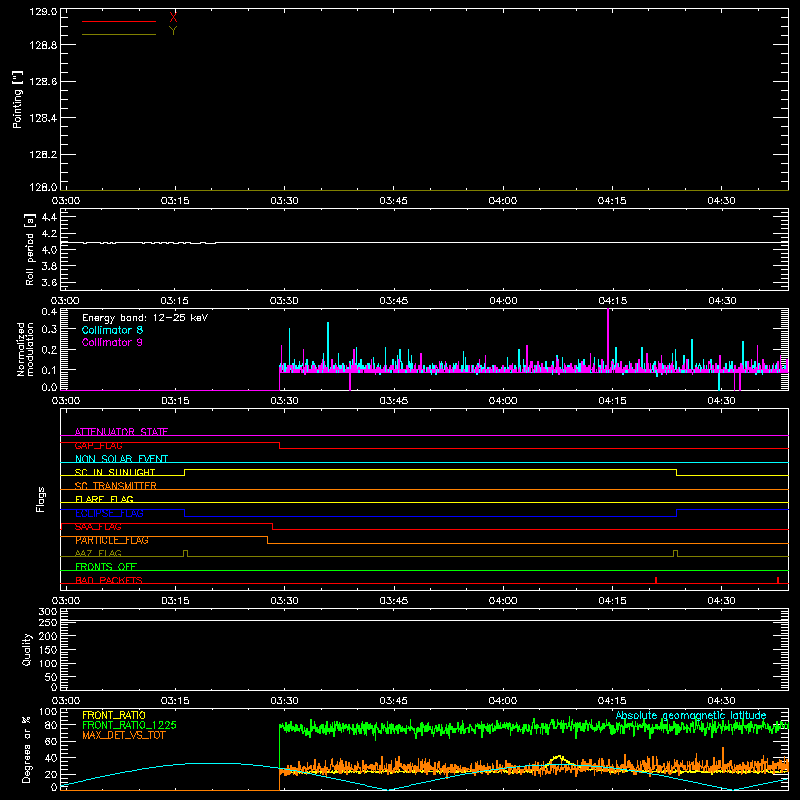Click the SC_IN_SUNLIGHT flag label
800x800 pixels.
coord(115,472)
